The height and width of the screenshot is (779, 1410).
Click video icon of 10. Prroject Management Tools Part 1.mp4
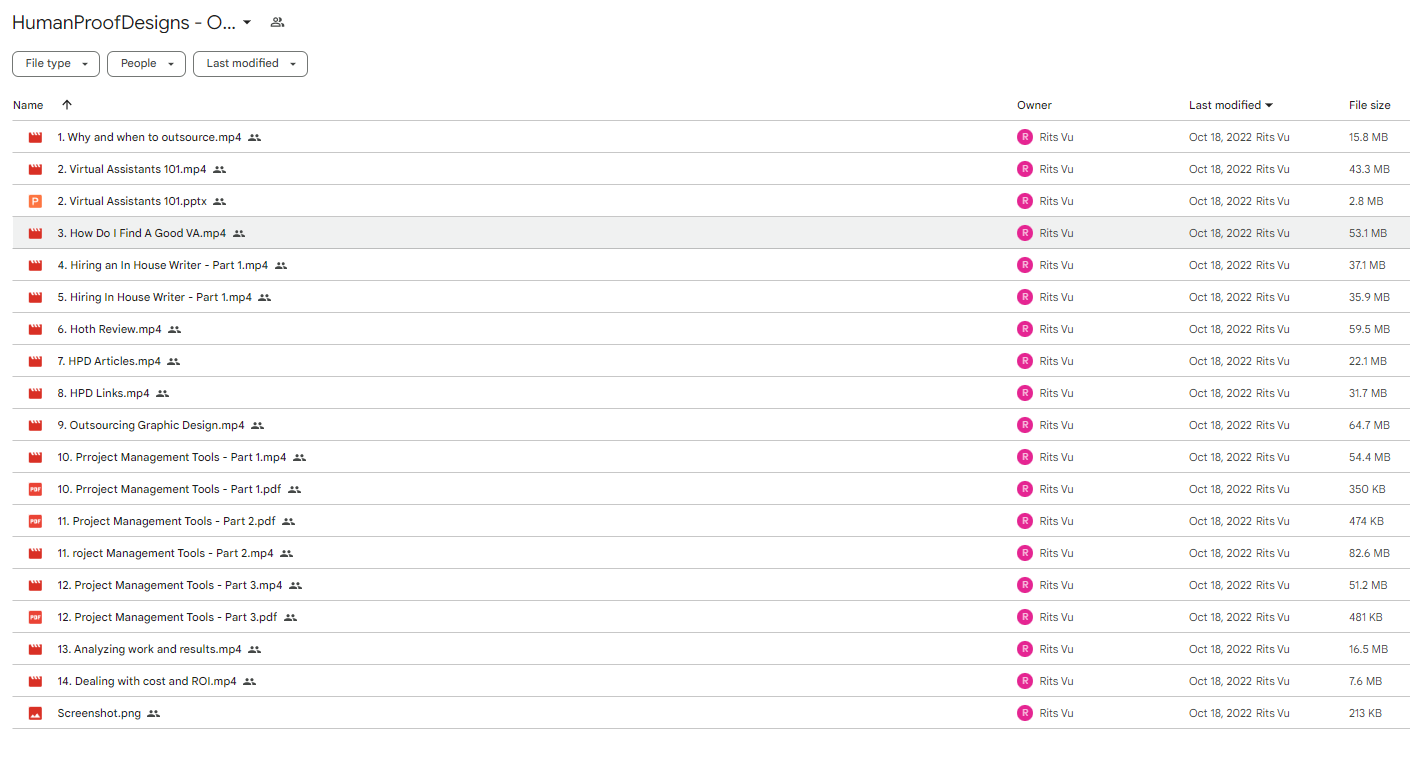(35, 457)
